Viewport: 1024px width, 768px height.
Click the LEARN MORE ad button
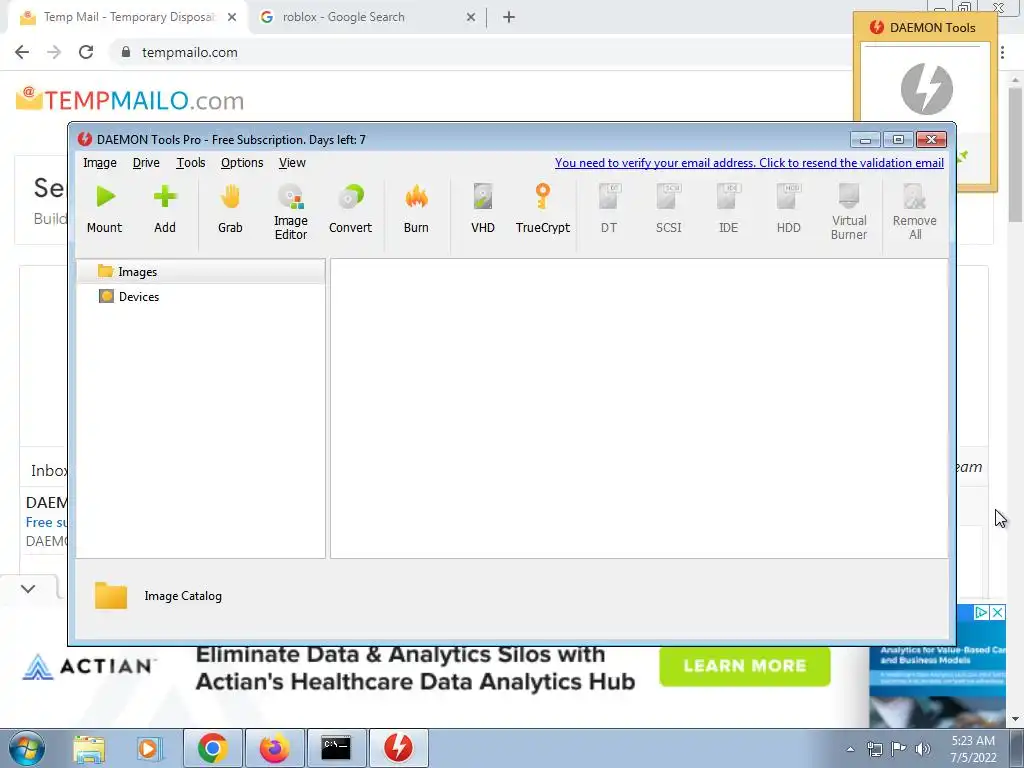tap(744, 665)
